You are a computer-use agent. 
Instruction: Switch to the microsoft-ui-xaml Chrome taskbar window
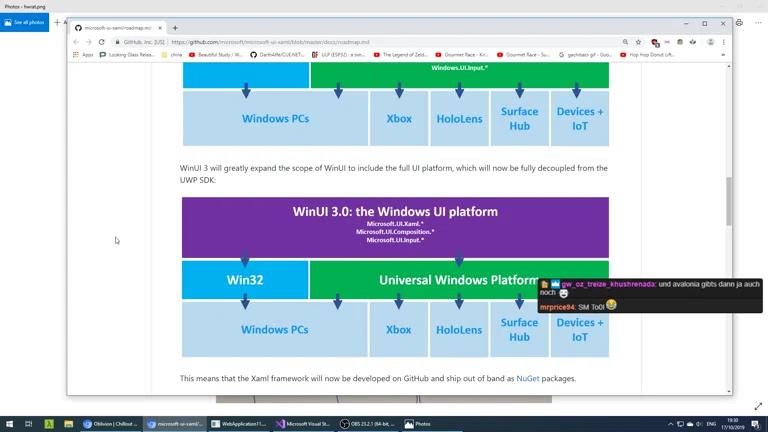tap(175, 424)
